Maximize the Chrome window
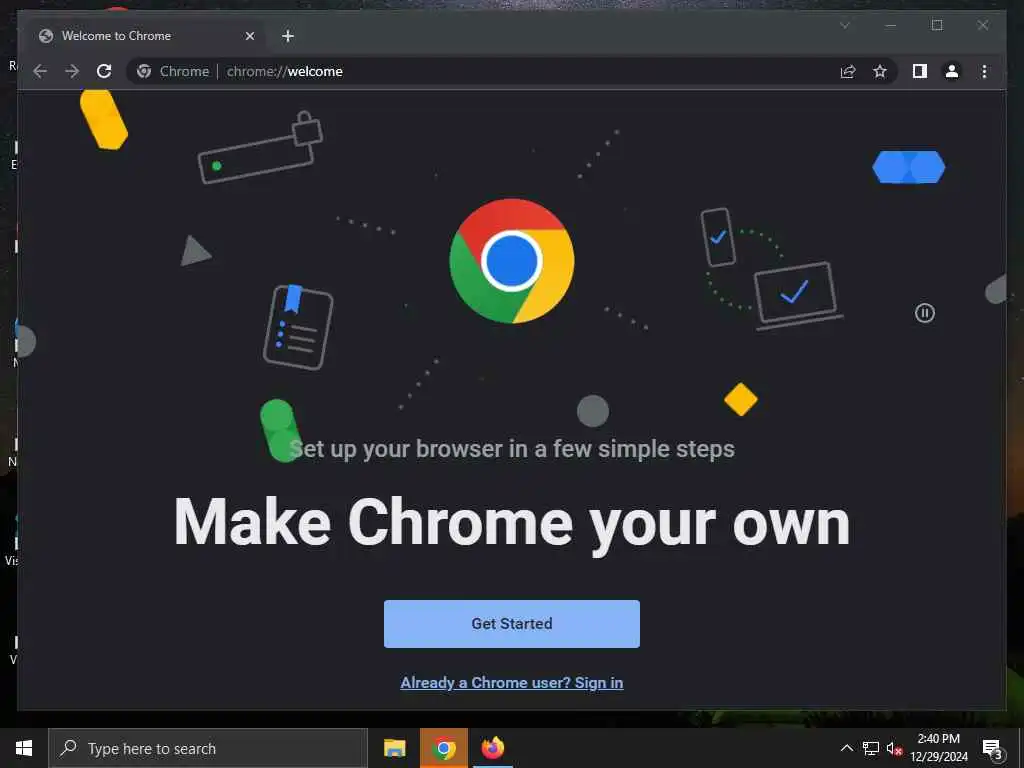 pos(937,25)
